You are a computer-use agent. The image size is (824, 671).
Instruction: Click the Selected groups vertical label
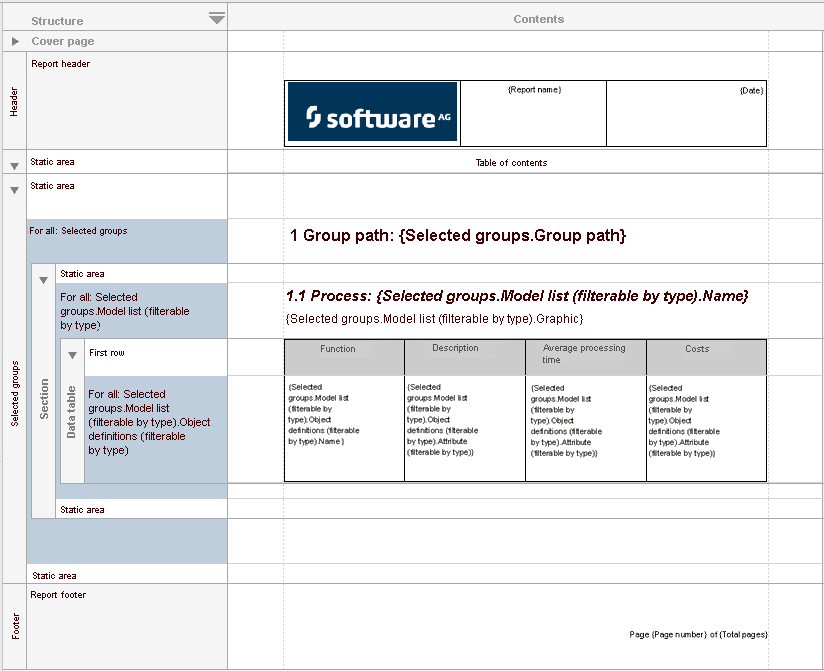pos(15,393)
